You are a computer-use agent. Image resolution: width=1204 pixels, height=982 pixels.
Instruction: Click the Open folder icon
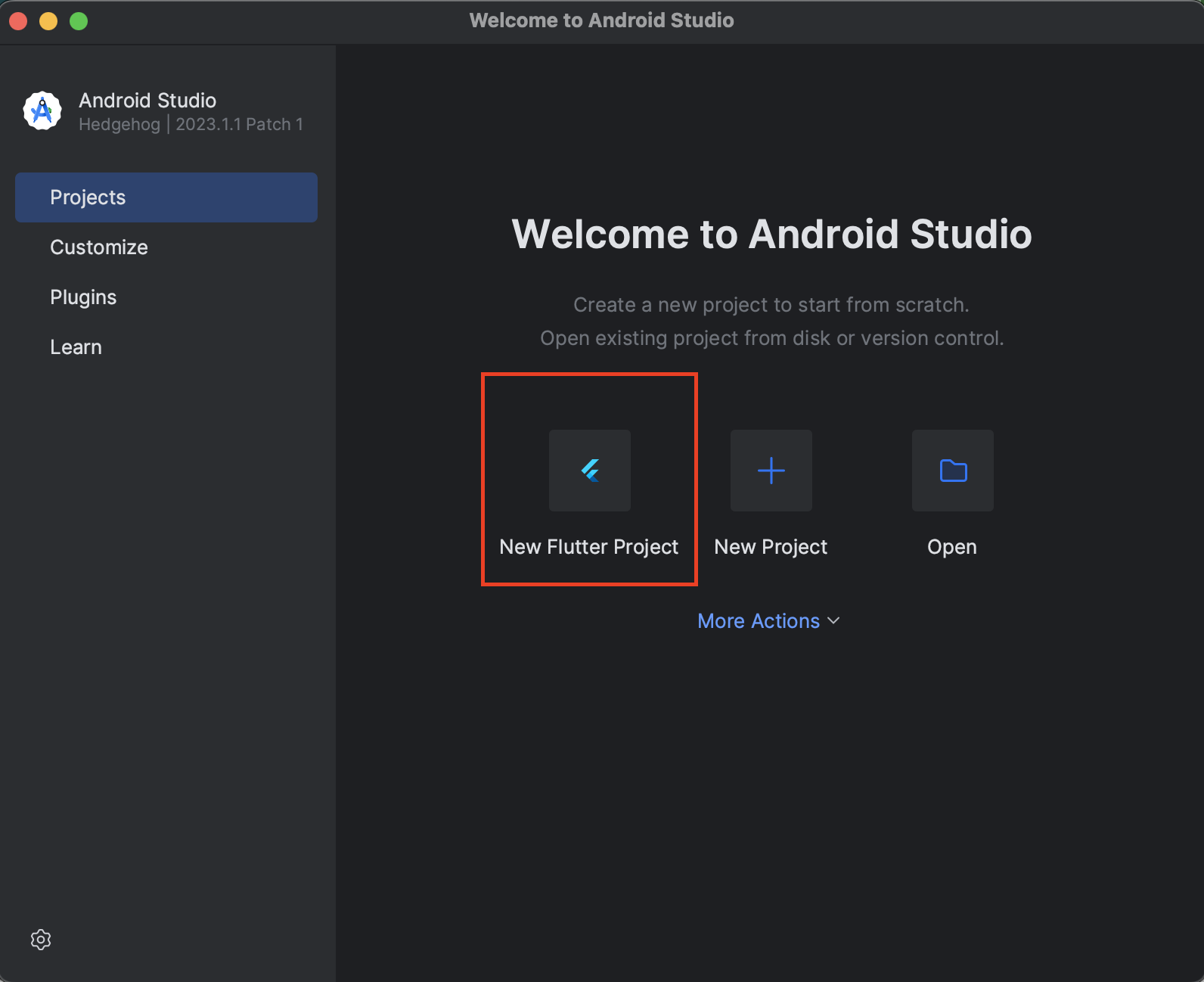(x=953, y=471)
